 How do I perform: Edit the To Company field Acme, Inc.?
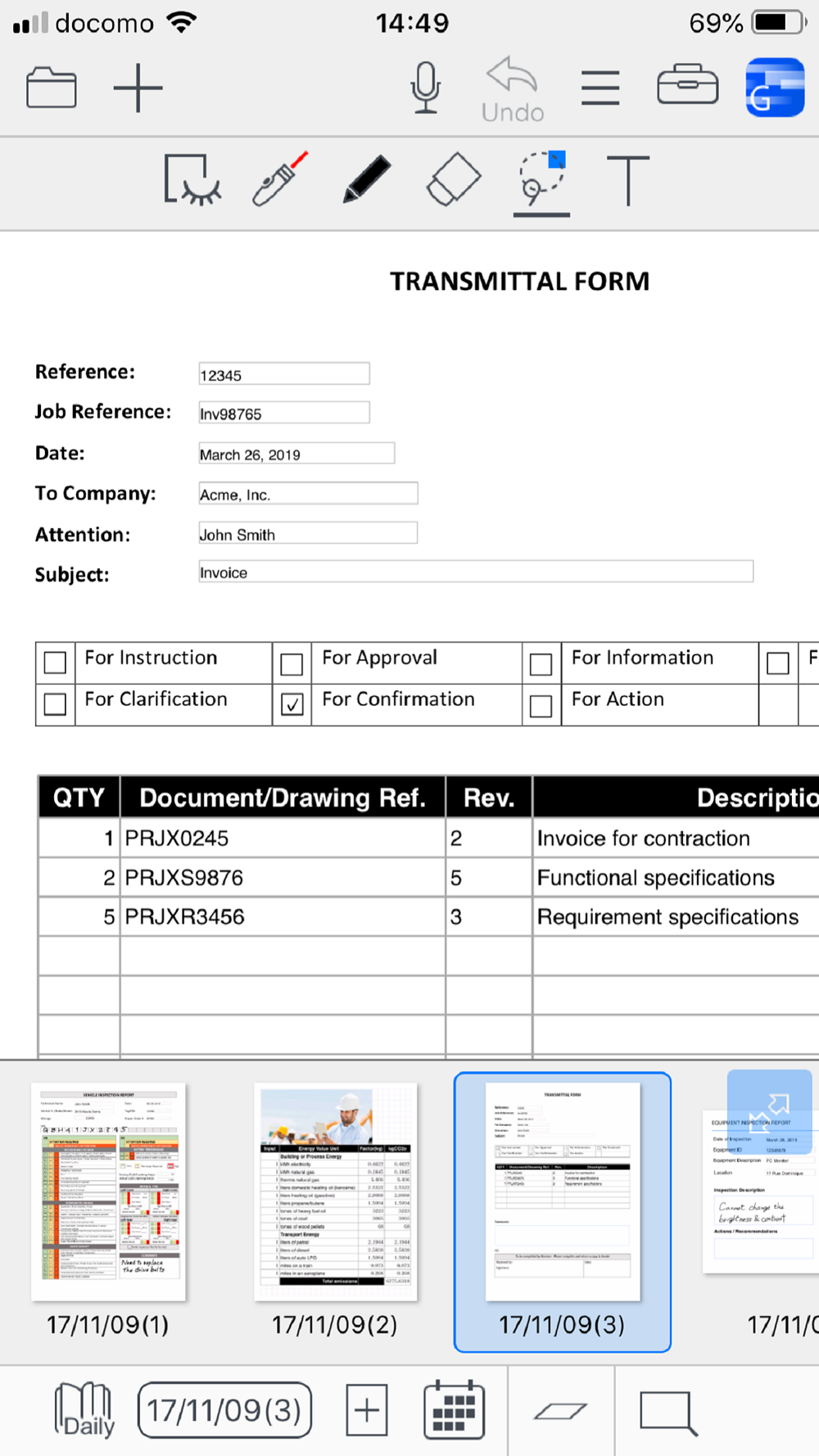(308, 494)
